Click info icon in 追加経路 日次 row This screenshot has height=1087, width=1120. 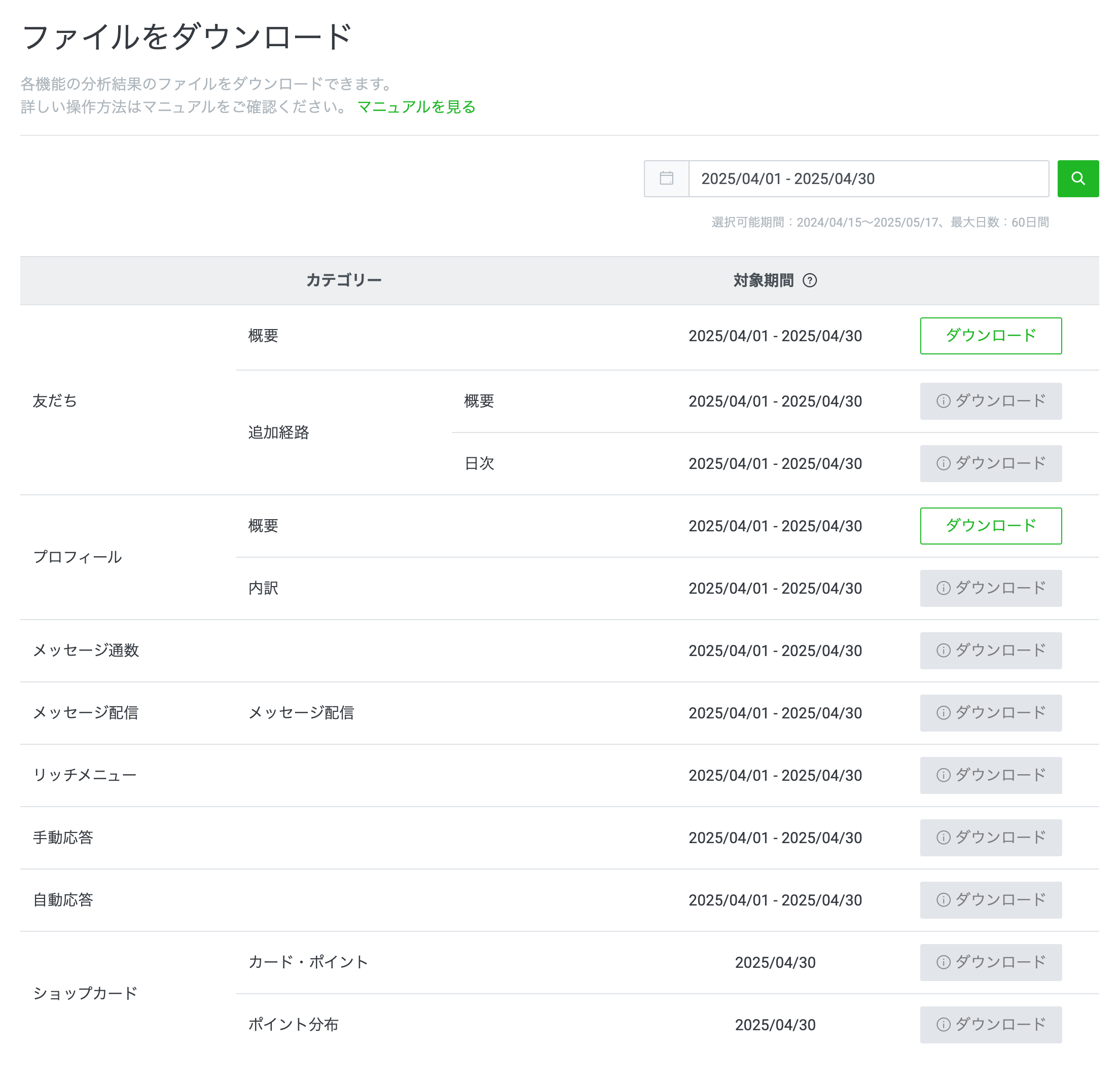[944, 463]
